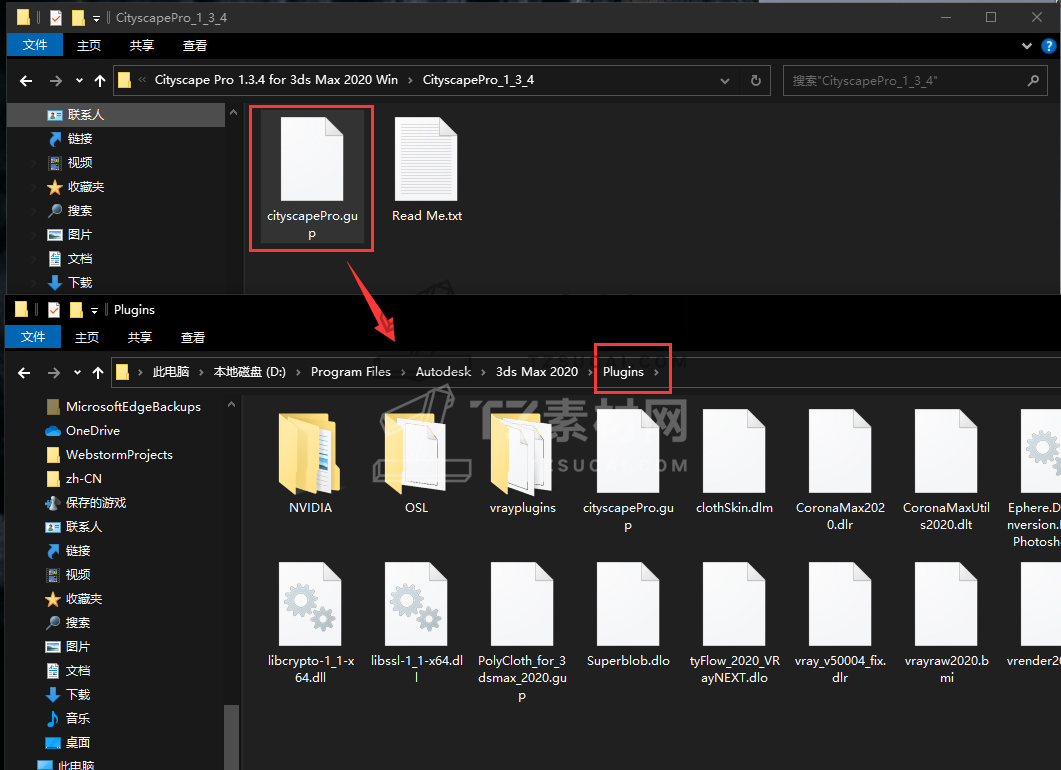1061x770 pixels.
Task: Navigate to Autodesk breadcrumb
Action: [x=443, y=372]
